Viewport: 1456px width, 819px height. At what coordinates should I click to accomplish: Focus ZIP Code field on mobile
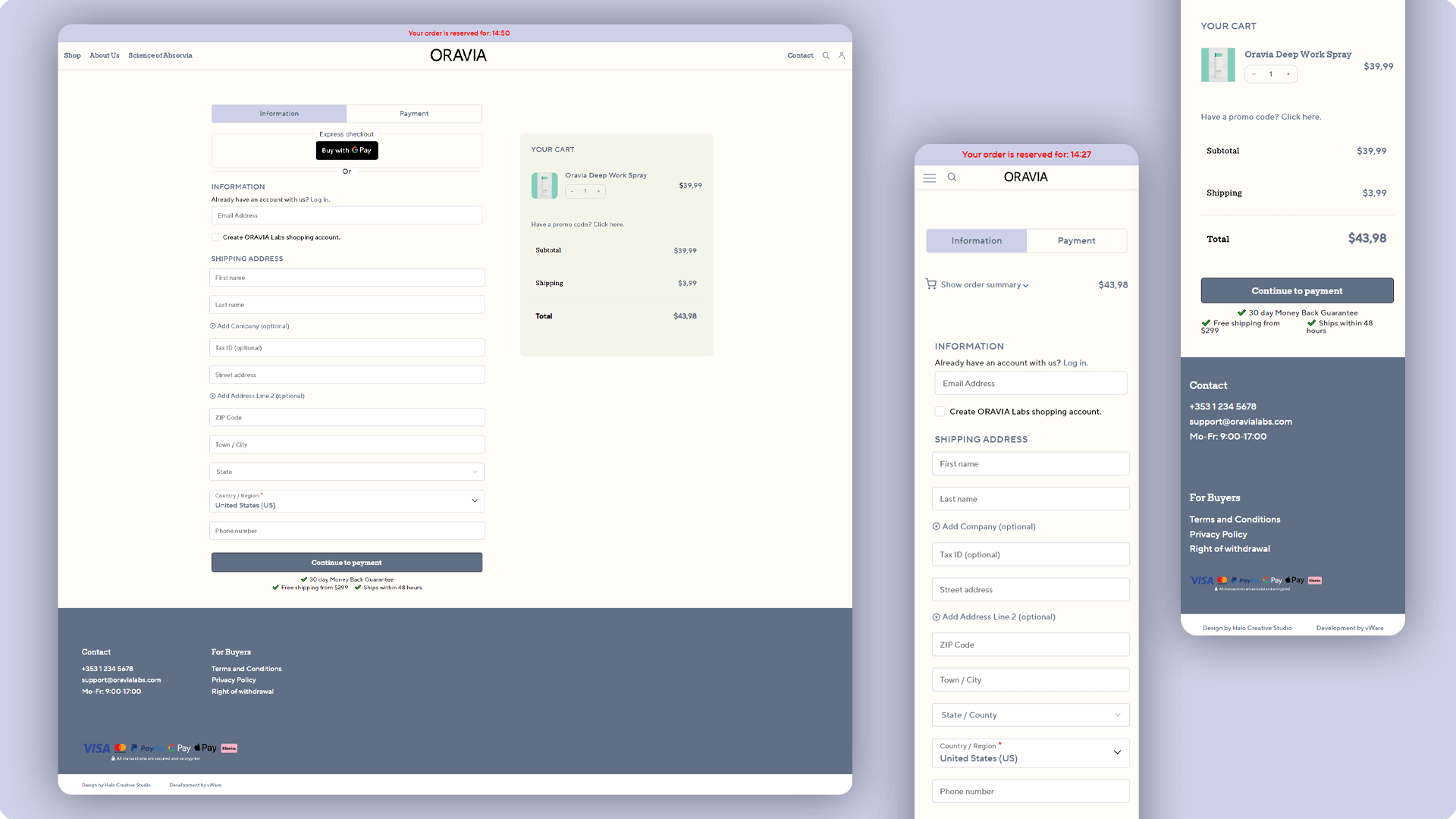(1031, 645)
